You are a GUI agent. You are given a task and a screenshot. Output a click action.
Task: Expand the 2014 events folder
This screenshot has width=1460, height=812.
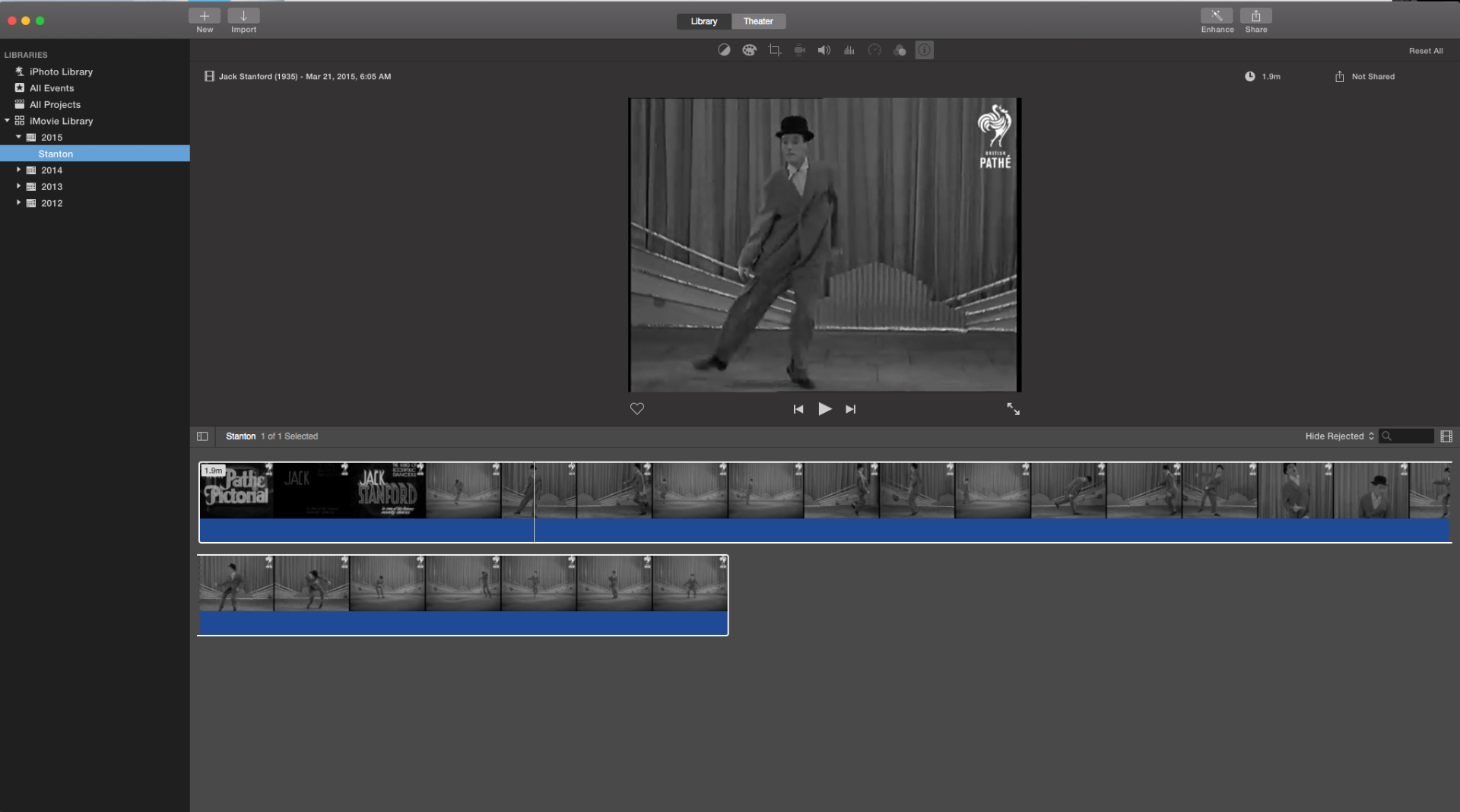tap(18, 170)
